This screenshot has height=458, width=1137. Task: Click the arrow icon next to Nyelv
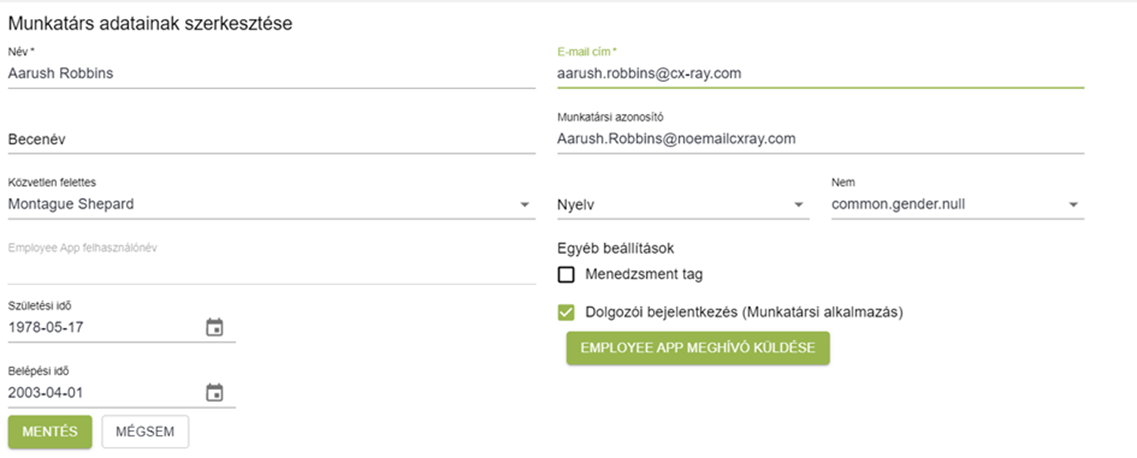coord(799,205)
